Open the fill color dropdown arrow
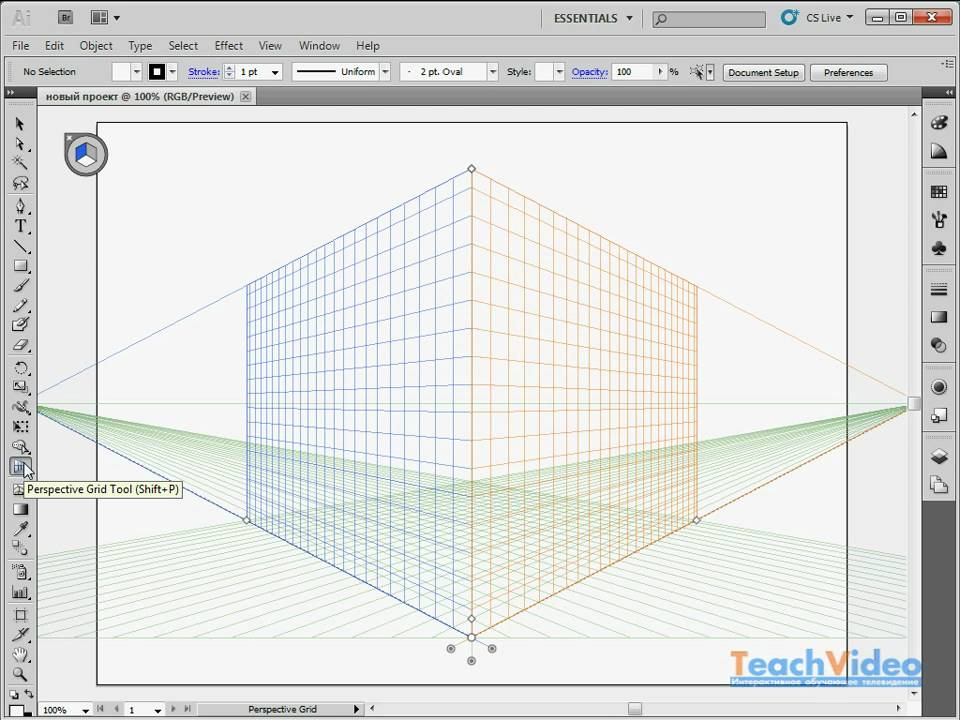This screenshot has width=960, height=720. [137, 72]
